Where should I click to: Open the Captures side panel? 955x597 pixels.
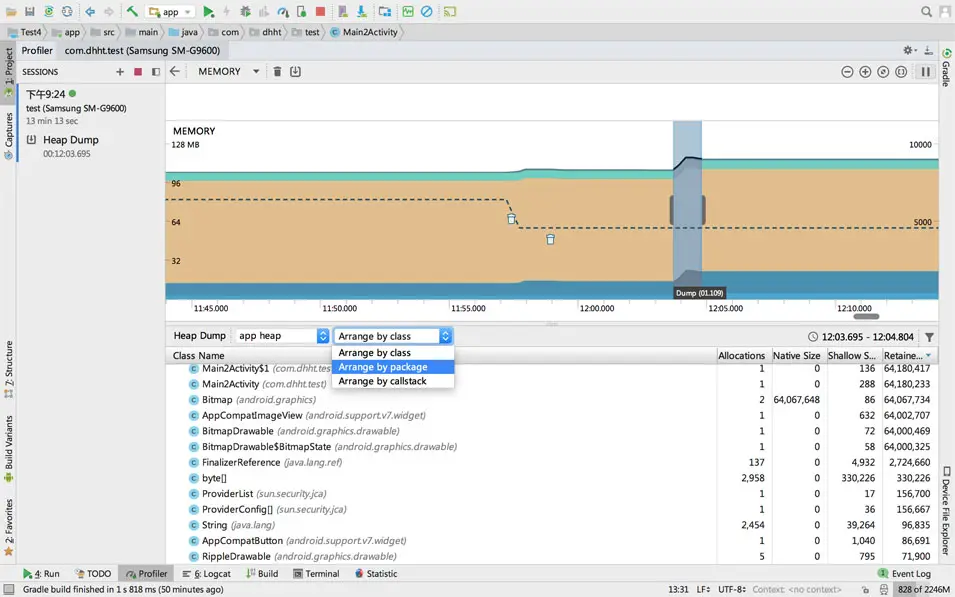(9, 136)
